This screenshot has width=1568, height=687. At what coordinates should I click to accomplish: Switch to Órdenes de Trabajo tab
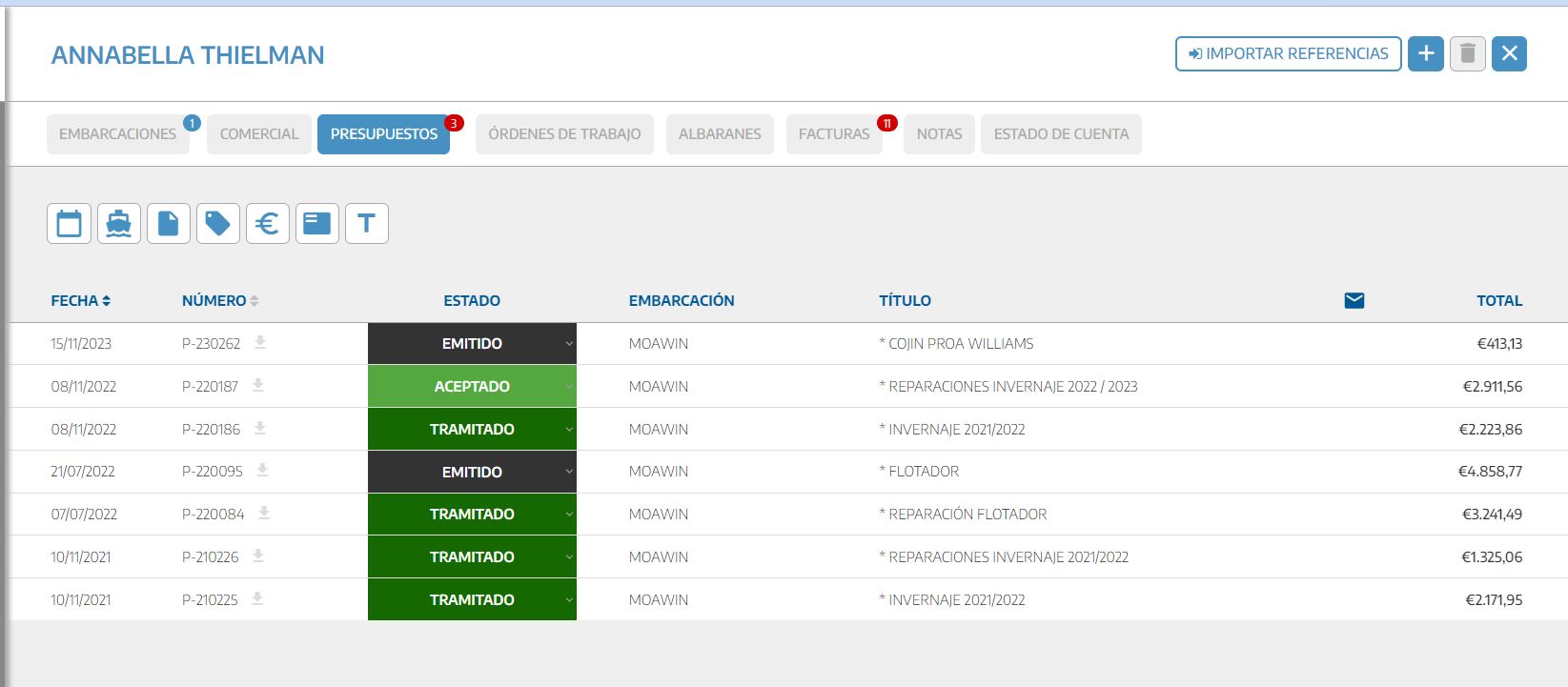pos(564,134)
